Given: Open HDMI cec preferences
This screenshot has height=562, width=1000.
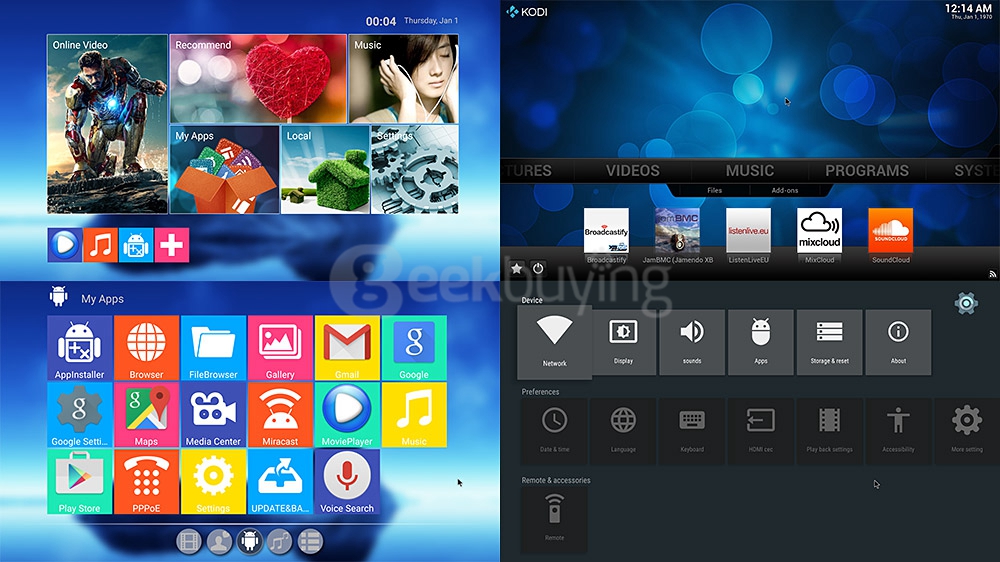Looking at the screenshot, I should 761,431.
